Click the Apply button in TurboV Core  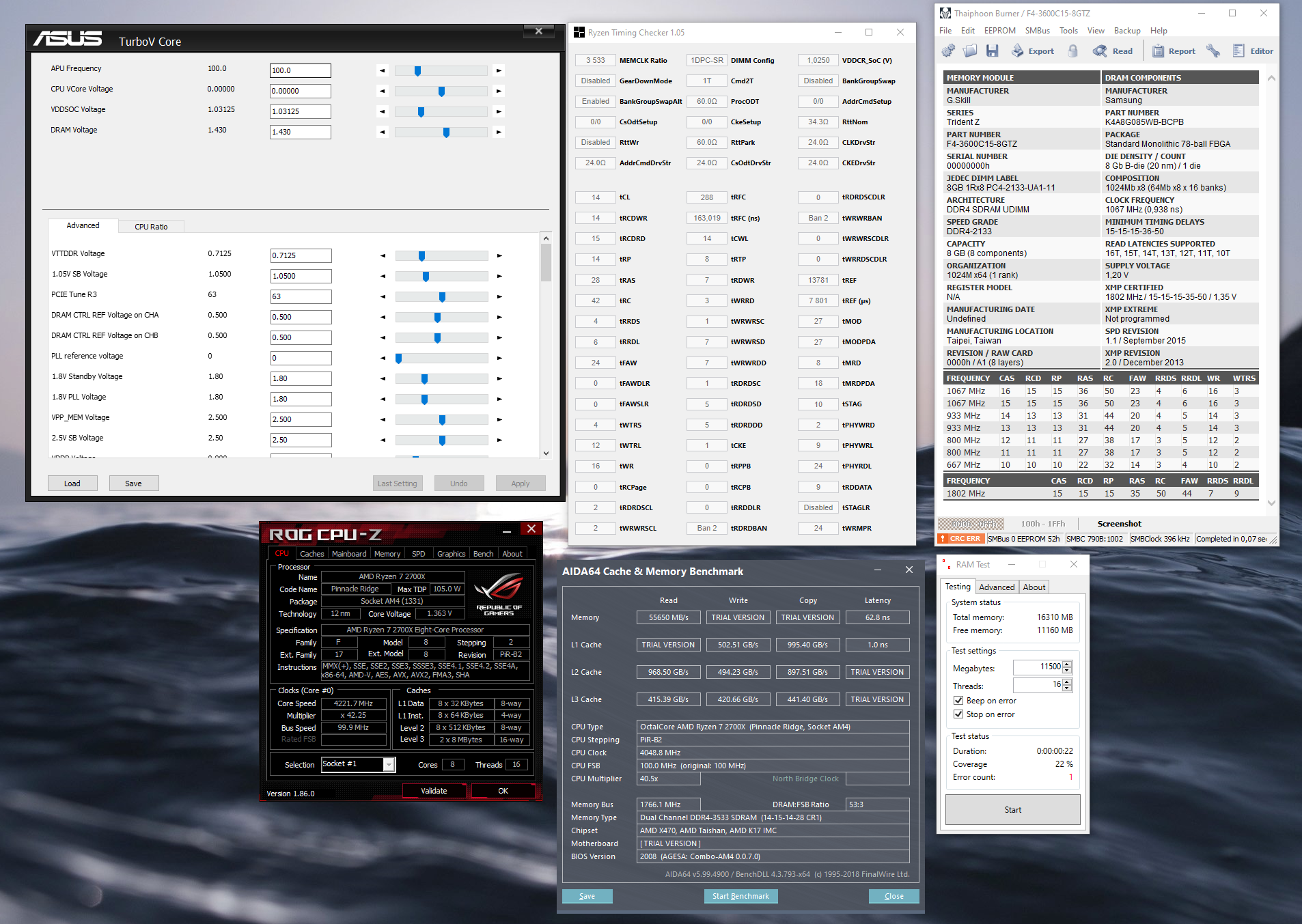coord(521,484)
